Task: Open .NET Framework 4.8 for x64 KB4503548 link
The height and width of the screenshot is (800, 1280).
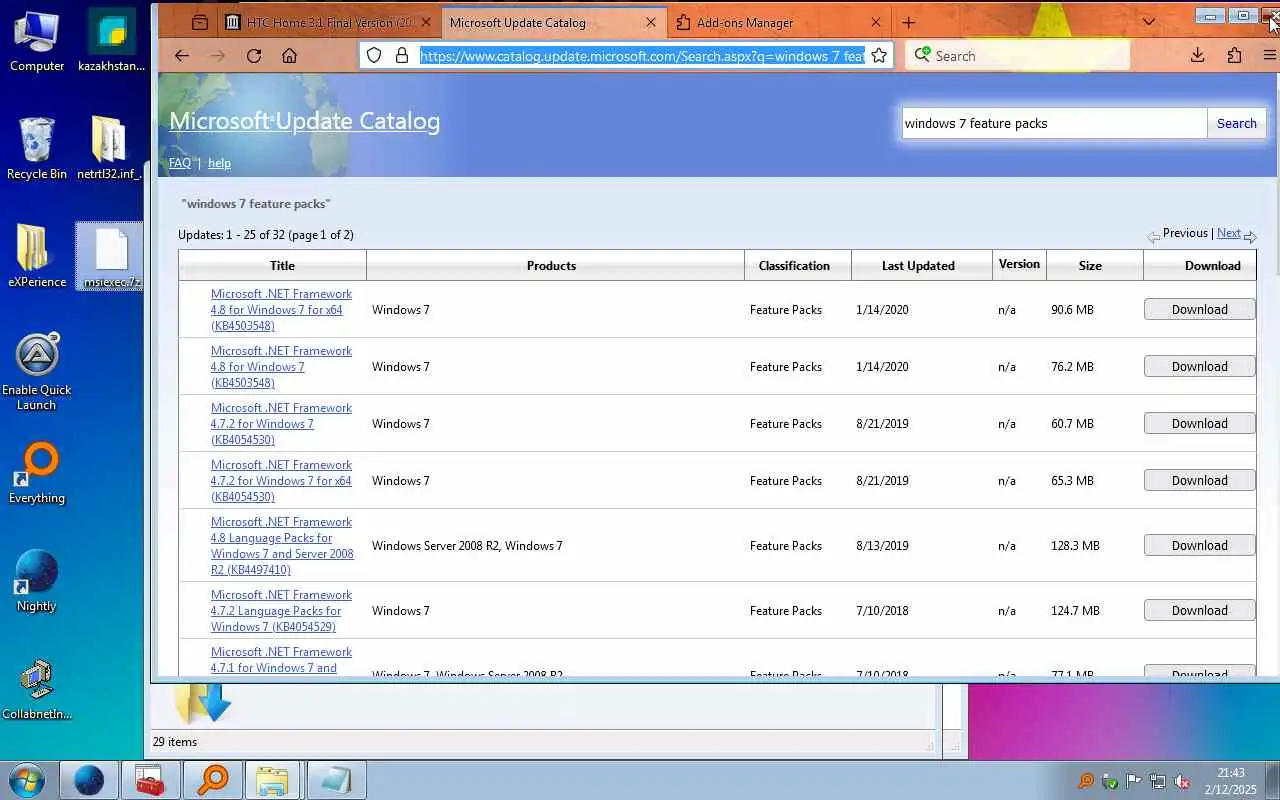Action: click(x=281, y=310)
